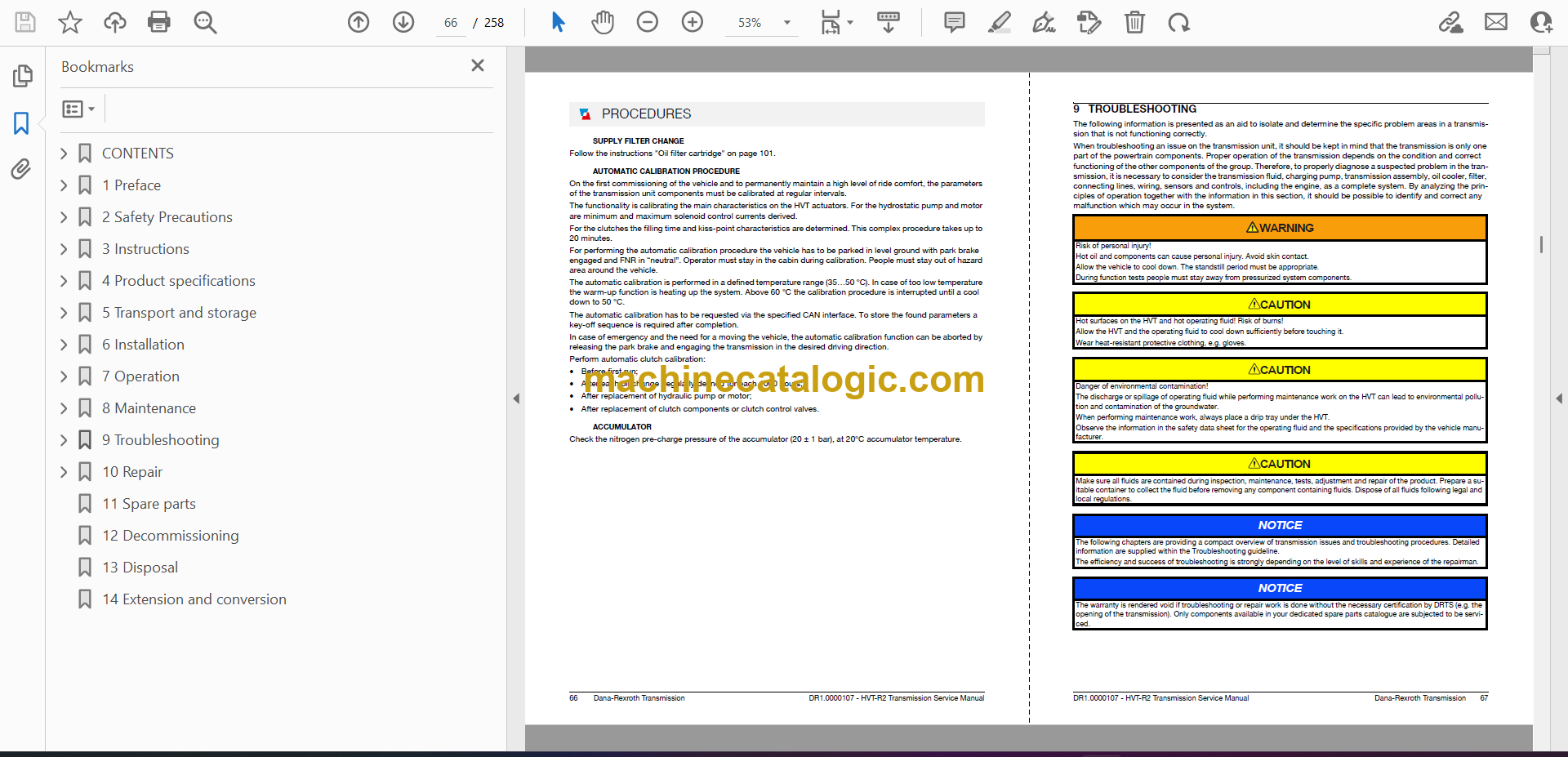Click the scrolling mode keyboard icon
1568x757 pixels.
pos(889,22)
